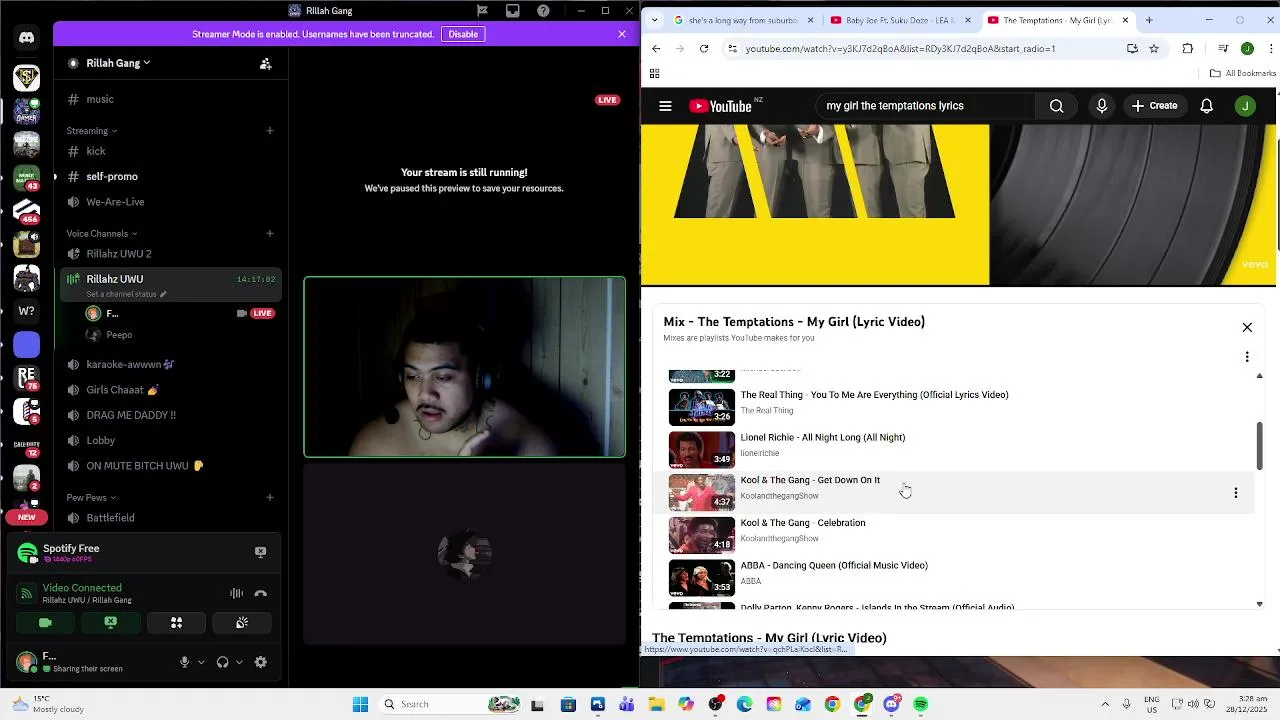The height and width of the screenshot is (720, 1280).
Task: Add channel to Streaming category
Action: [x=270, y=131]
